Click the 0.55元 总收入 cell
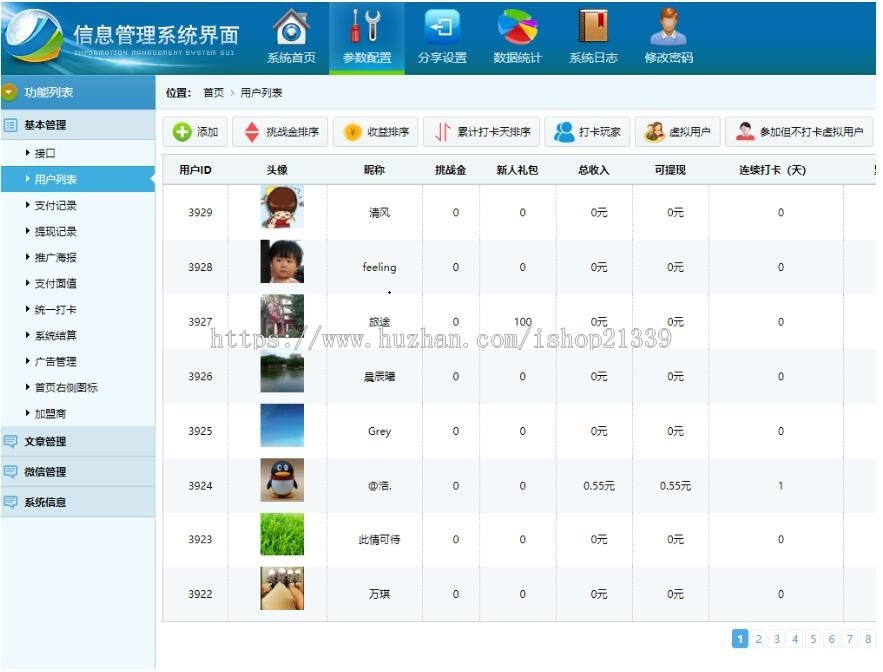Image resolution: width=883 pixels, height=672 pixels. click(599, 486)
